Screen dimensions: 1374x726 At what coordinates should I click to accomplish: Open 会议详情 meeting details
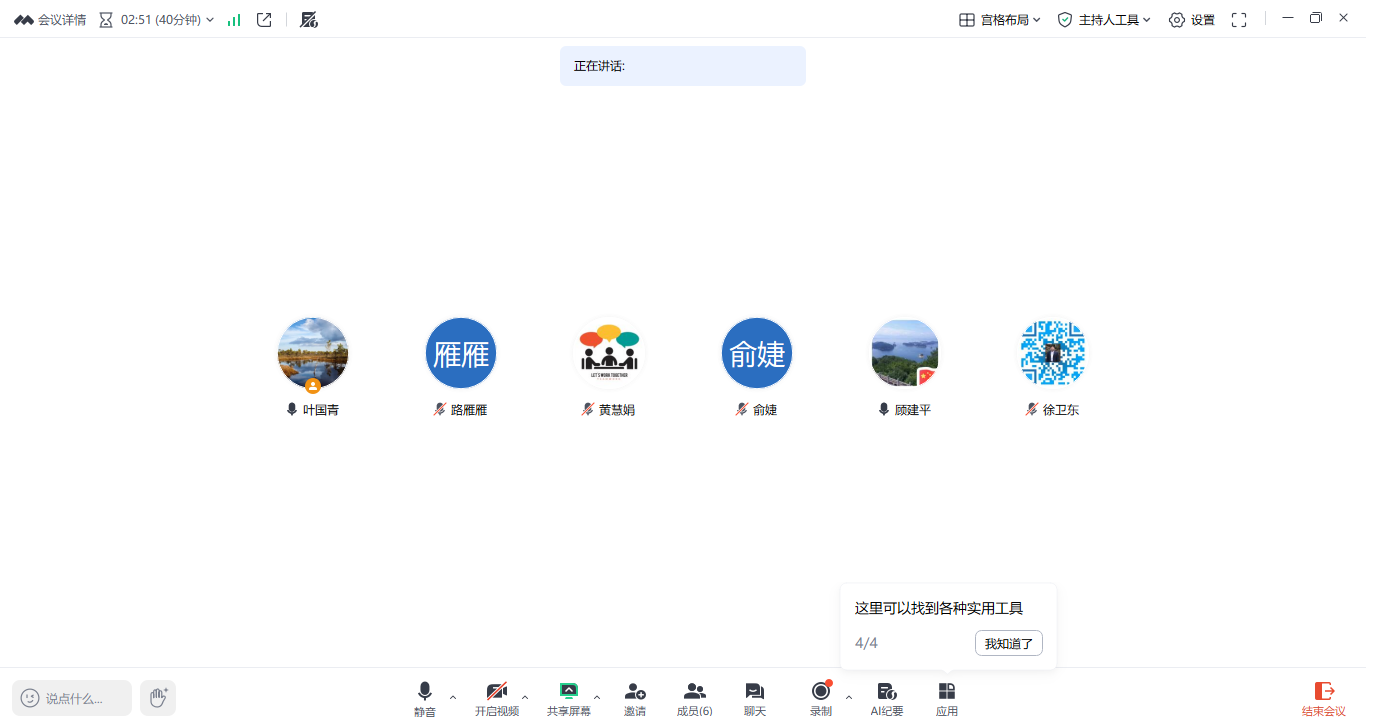(x=50, y=20)
